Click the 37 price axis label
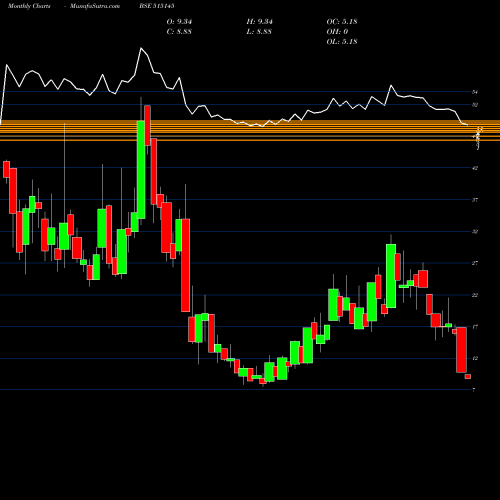The image size is (500, 500). (x=475, y=200)
